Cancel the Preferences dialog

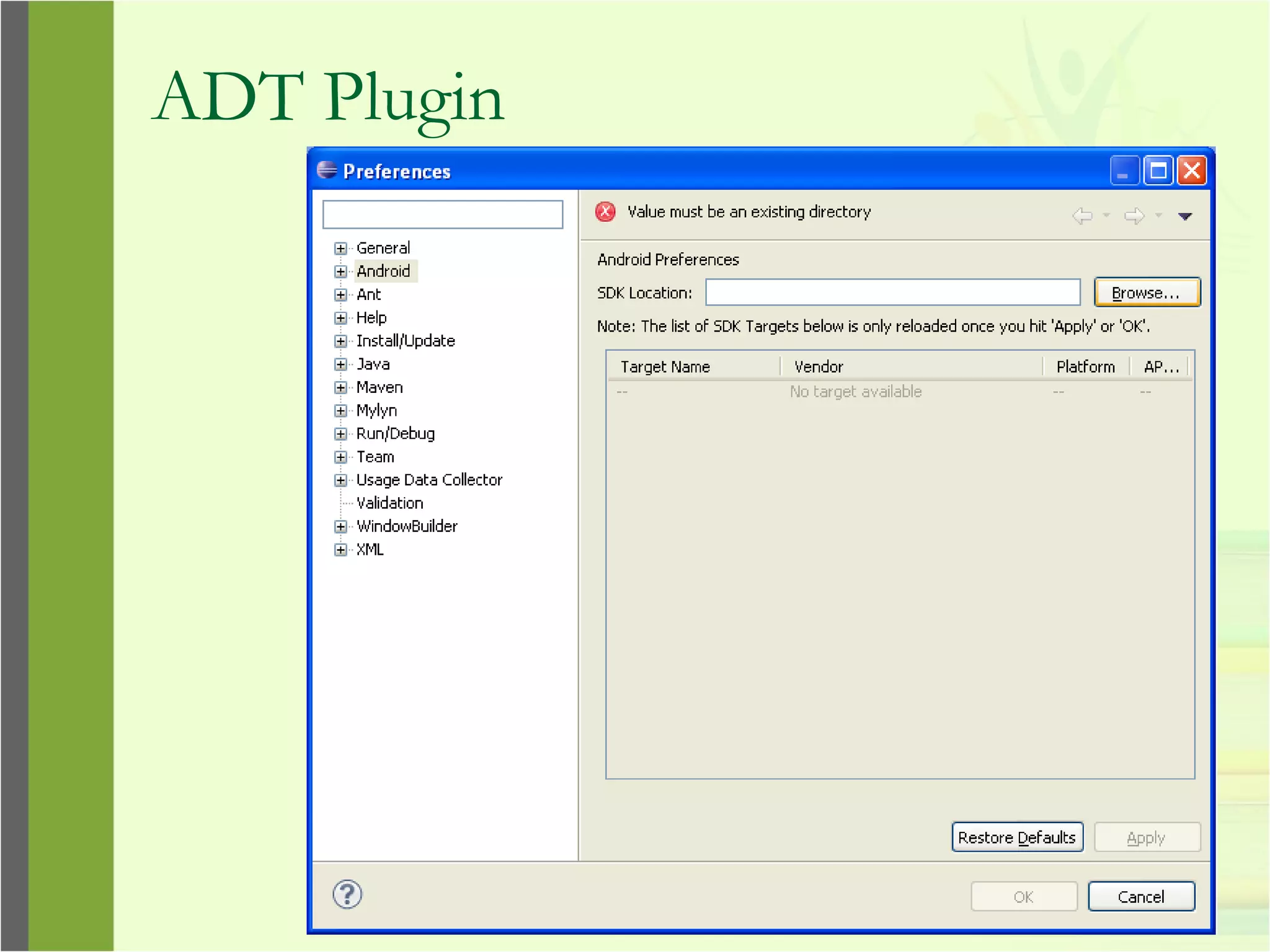click(1142, 896)
